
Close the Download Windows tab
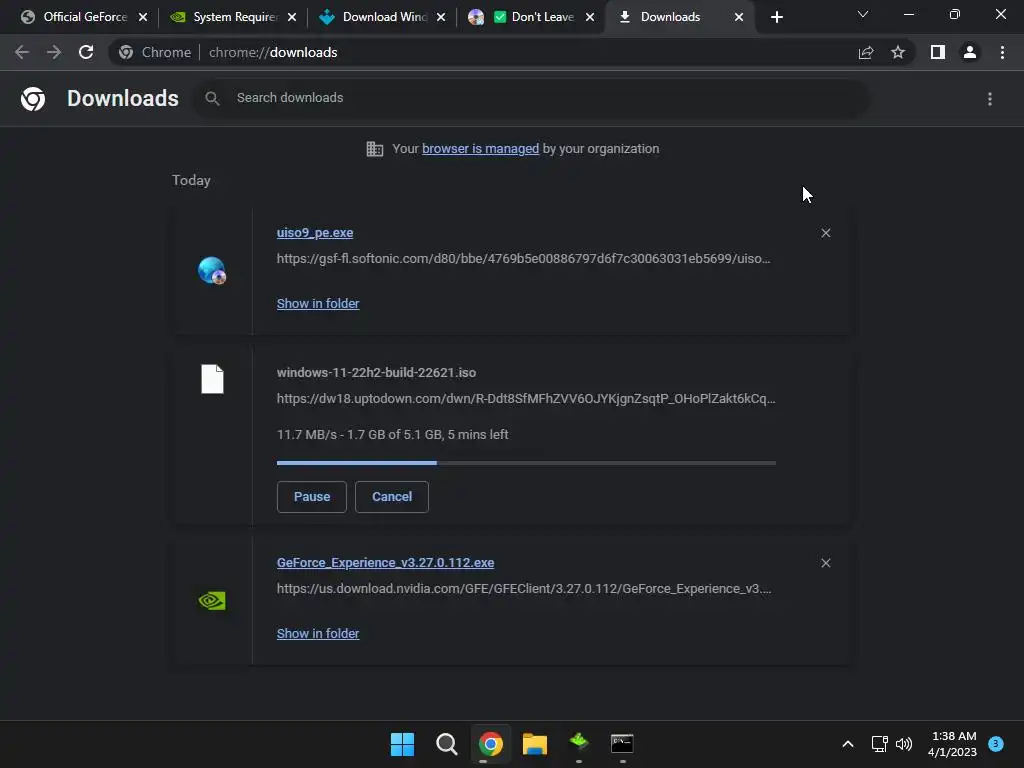coord(441,17)
